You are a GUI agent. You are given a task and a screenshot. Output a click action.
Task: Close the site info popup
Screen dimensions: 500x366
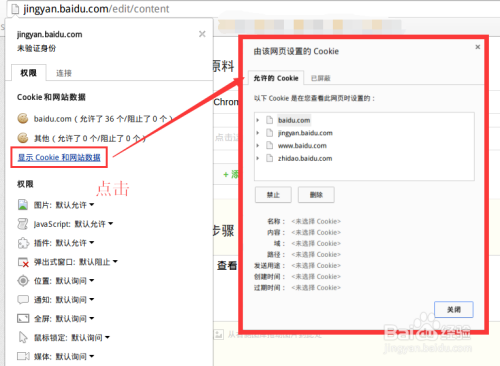click(202, 34)
